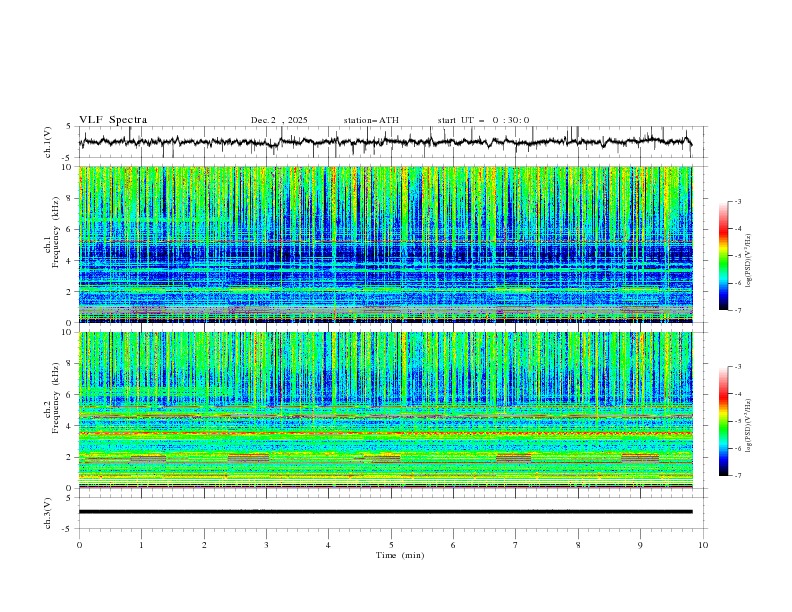The image size is (792, 612).
Task: Click the "6" kHz tick of ch.1 spectrogram
Action: (x=71, y=229)
